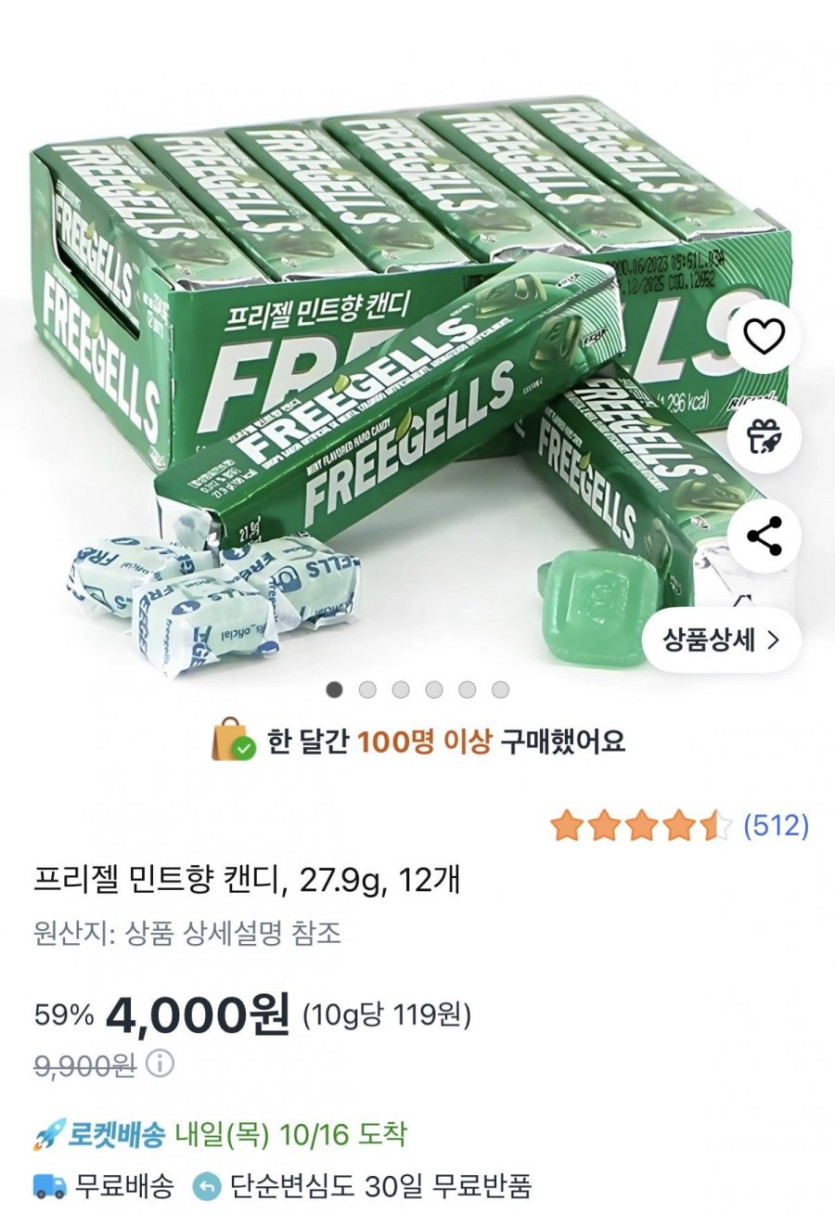Screen dimensions: 835x1214
Task: Open the share icon
Action: 765,537
